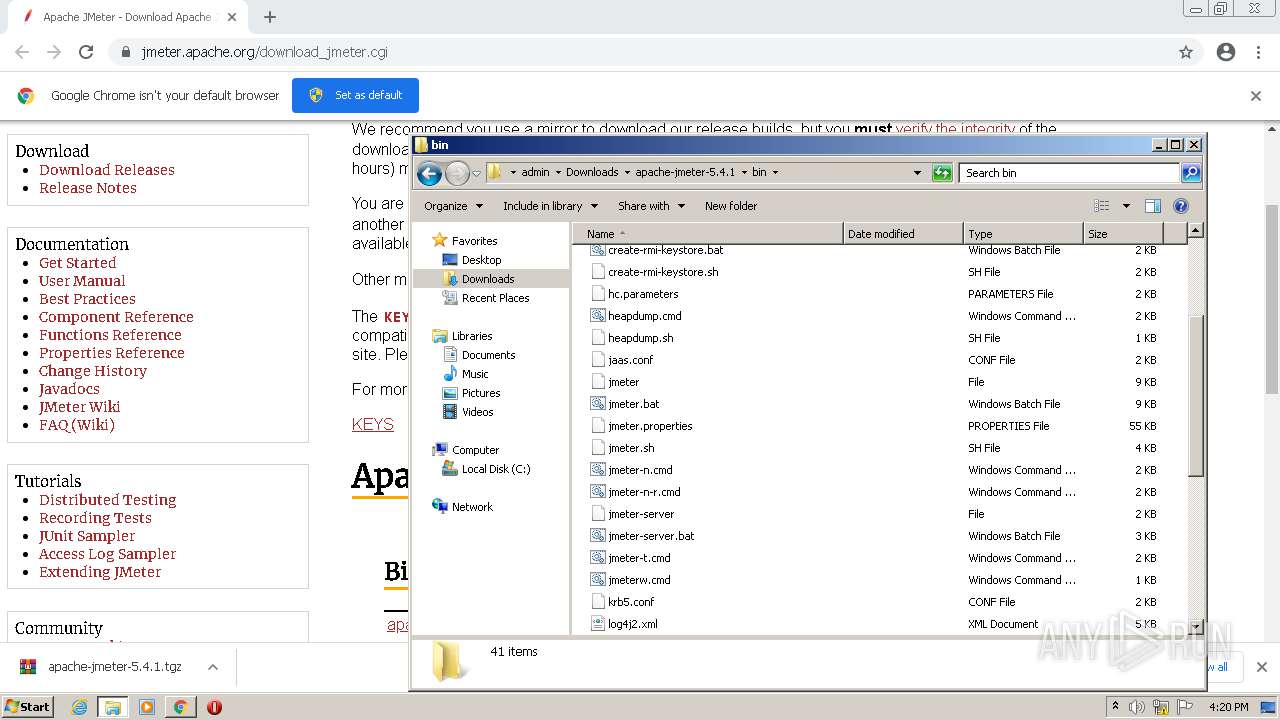1280x720 pixels.
Task: Click Explorer forward arrow button
Action: (457, 173)
